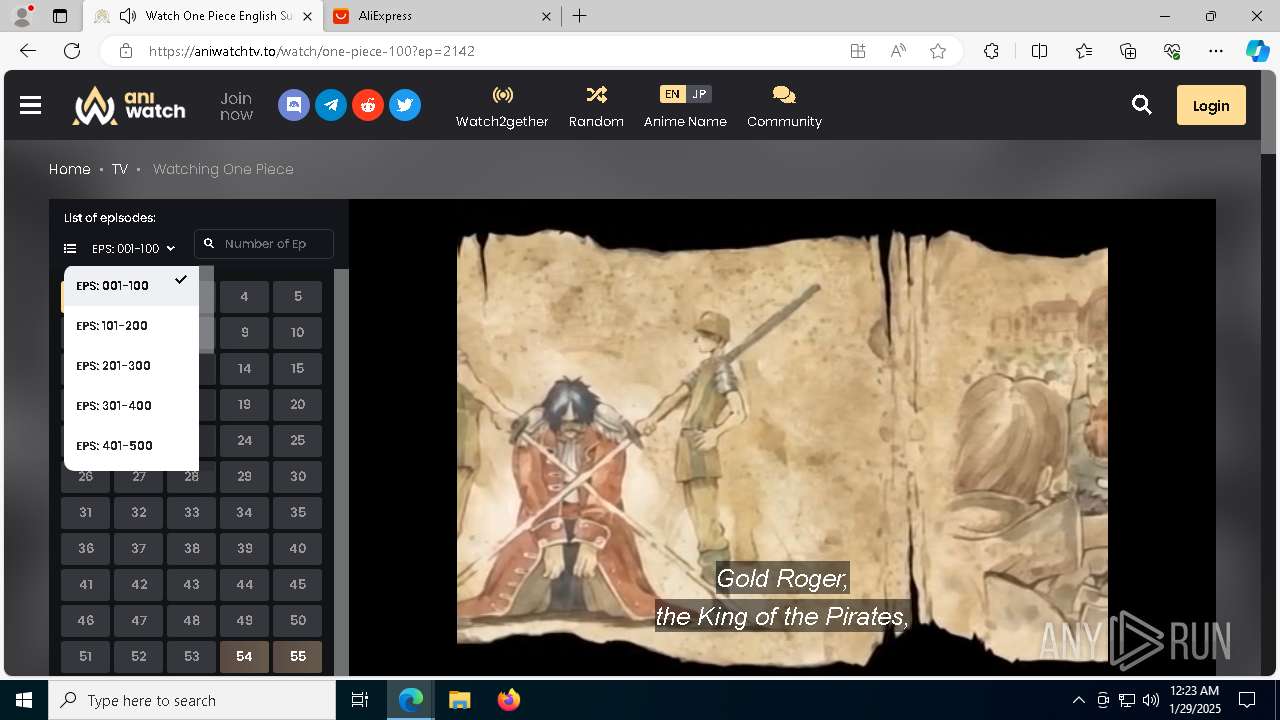Open Favorites list
This screenshot has height=720, width=1280.
[1084, 51]
